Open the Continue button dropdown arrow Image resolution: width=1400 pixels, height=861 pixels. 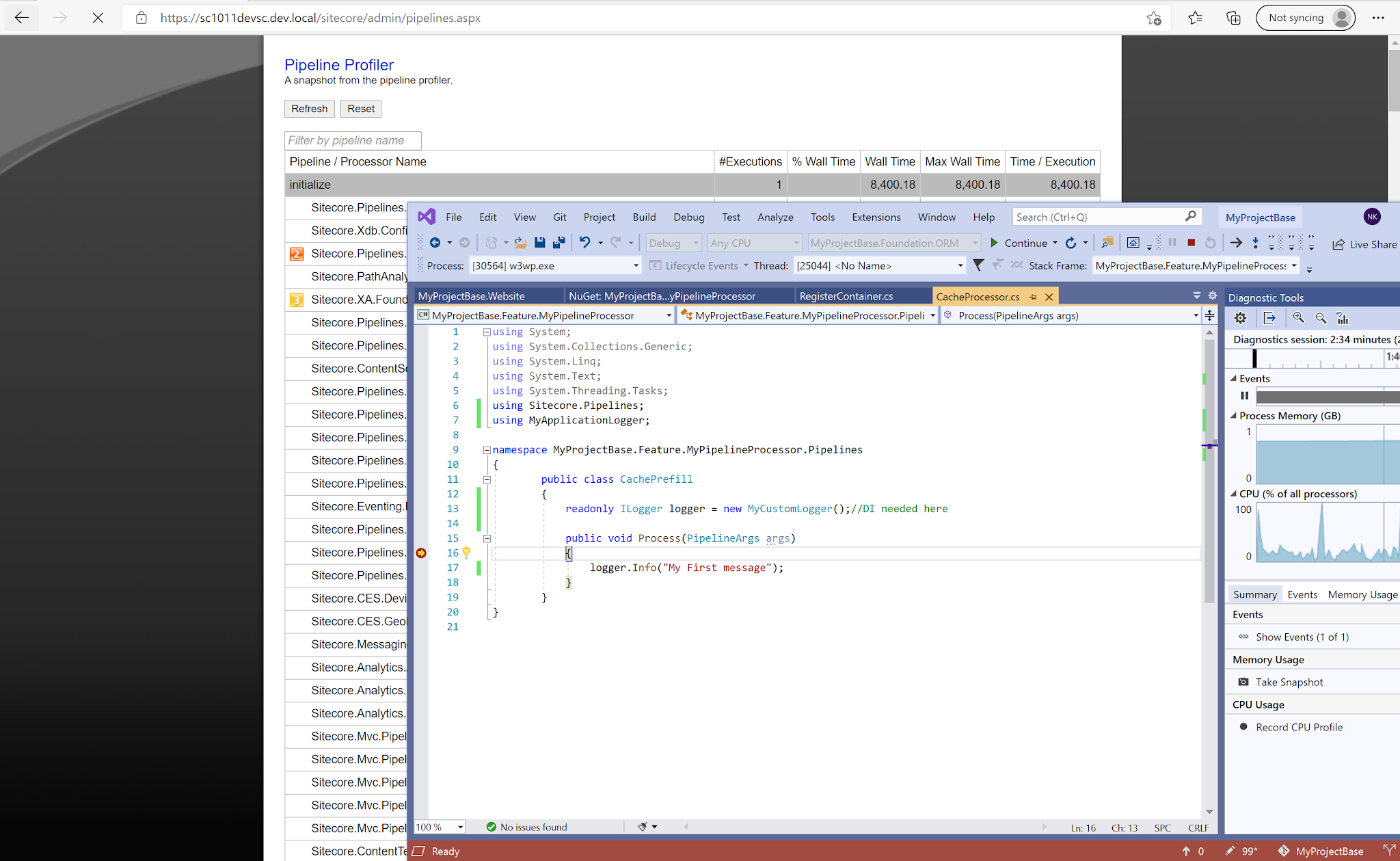1055,243
